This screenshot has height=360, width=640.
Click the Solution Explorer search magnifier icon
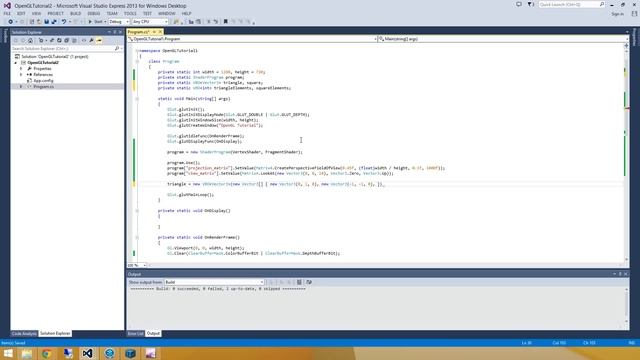[117, 48]
